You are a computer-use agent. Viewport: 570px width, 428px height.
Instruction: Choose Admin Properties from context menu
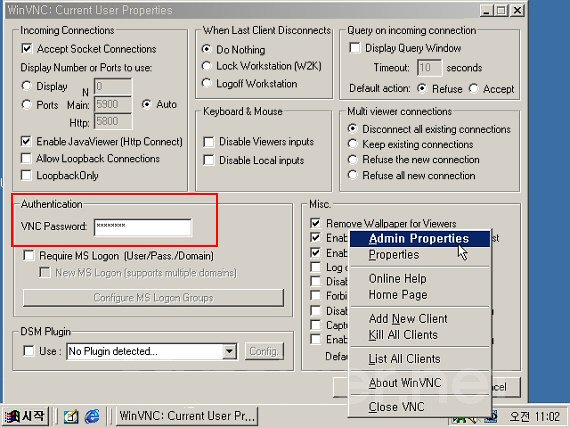point(420,239)
